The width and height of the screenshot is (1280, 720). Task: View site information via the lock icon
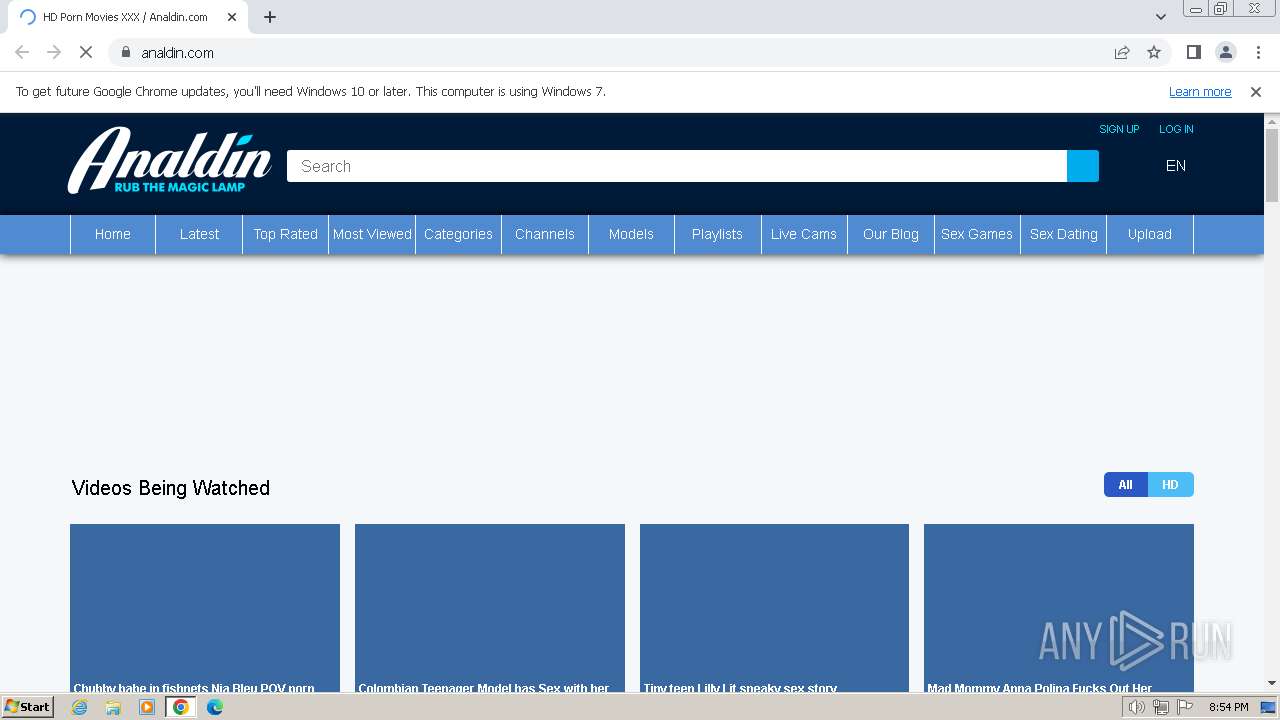(x=125, y=52)
